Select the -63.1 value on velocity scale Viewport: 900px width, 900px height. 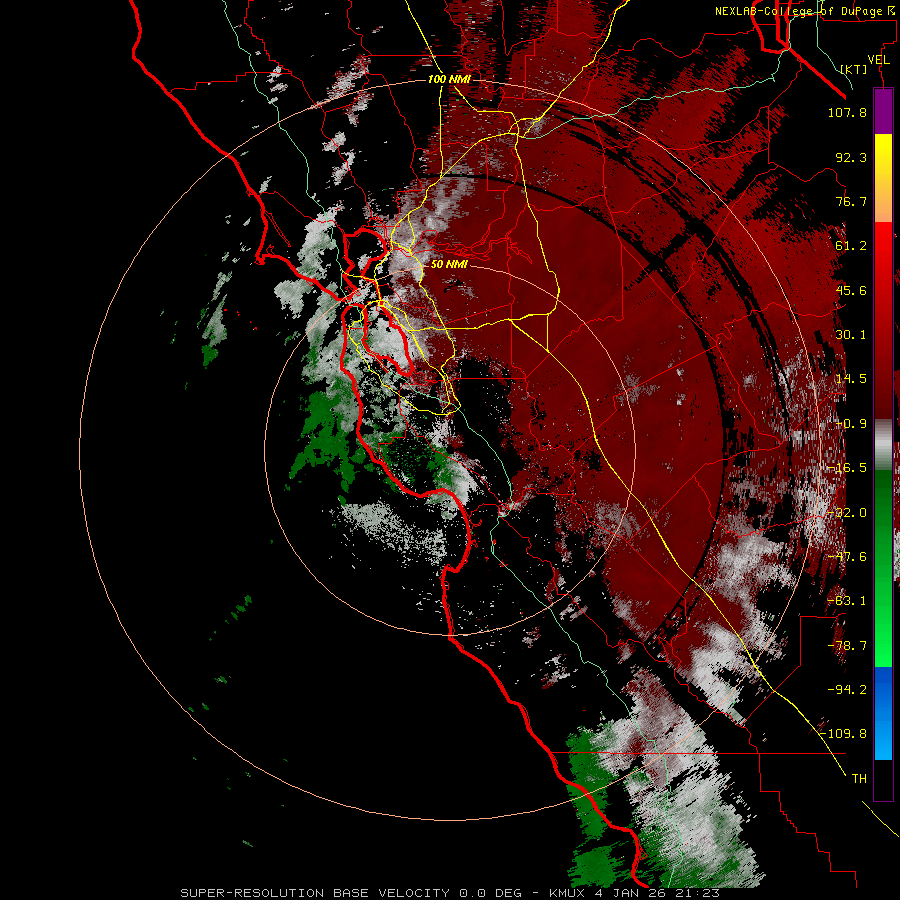click(847, 601)
